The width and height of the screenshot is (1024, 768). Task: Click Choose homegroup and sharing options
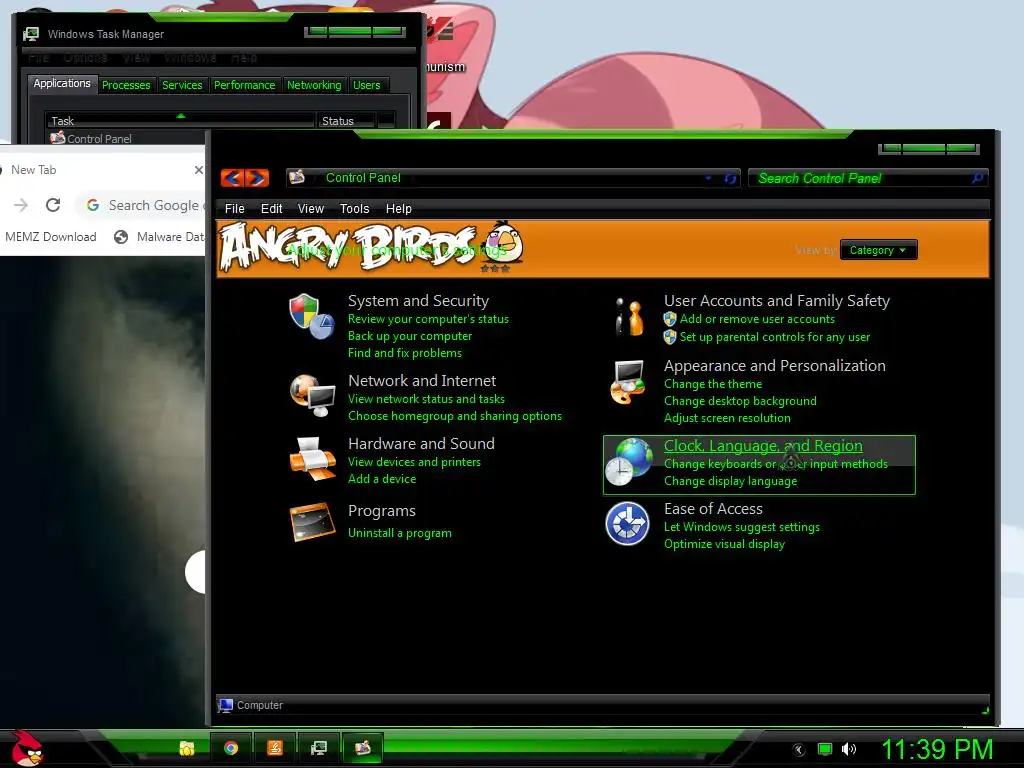[455, 415]
